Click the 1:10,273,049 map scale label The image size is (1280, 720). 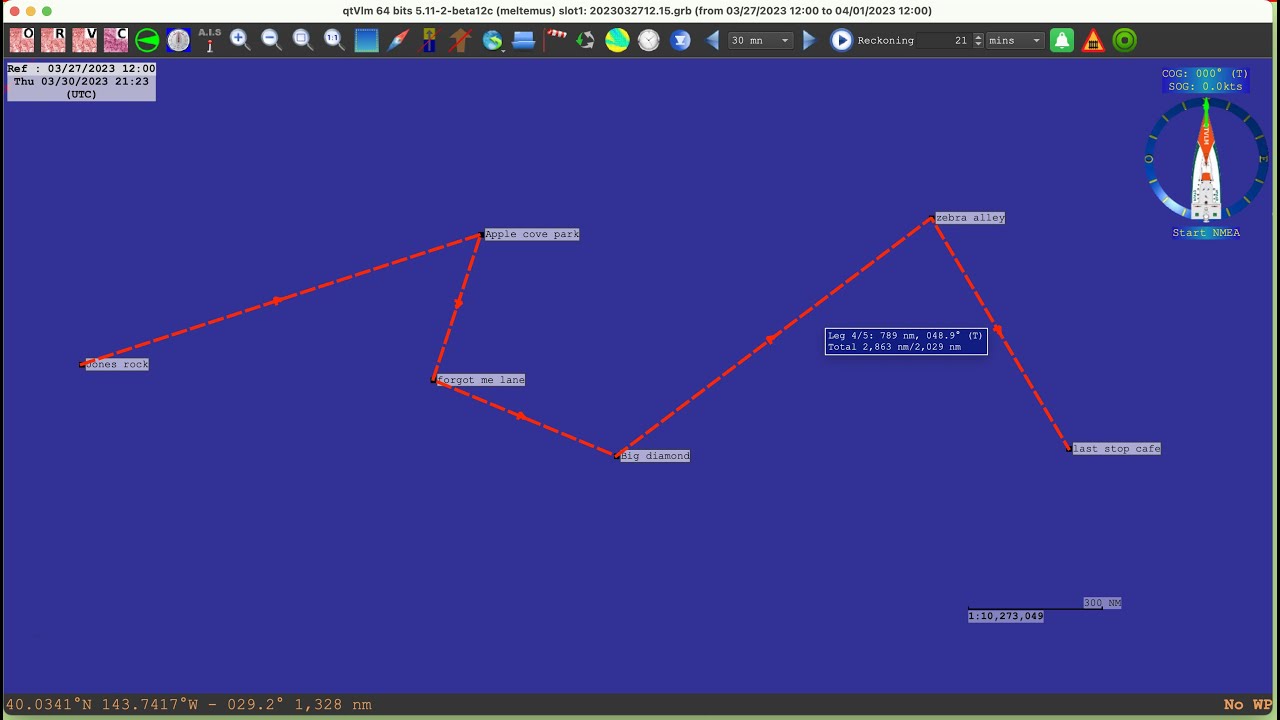pyautogui.click(x=1006, y=616)
